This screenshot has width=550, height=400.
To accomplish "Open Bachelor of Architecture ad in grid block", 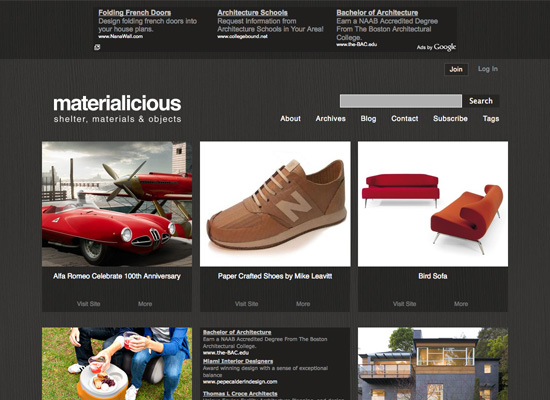I will (x=237, y=332).
